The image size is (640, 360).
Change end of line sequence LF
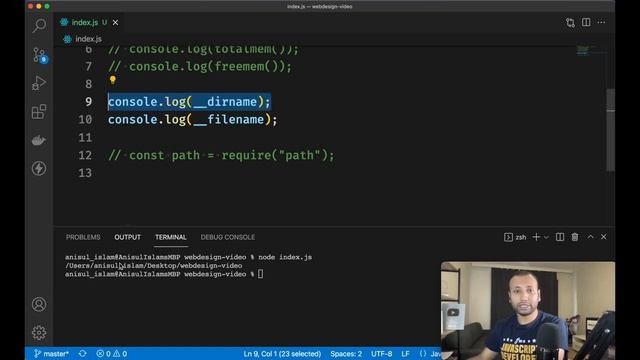[405, 354]
